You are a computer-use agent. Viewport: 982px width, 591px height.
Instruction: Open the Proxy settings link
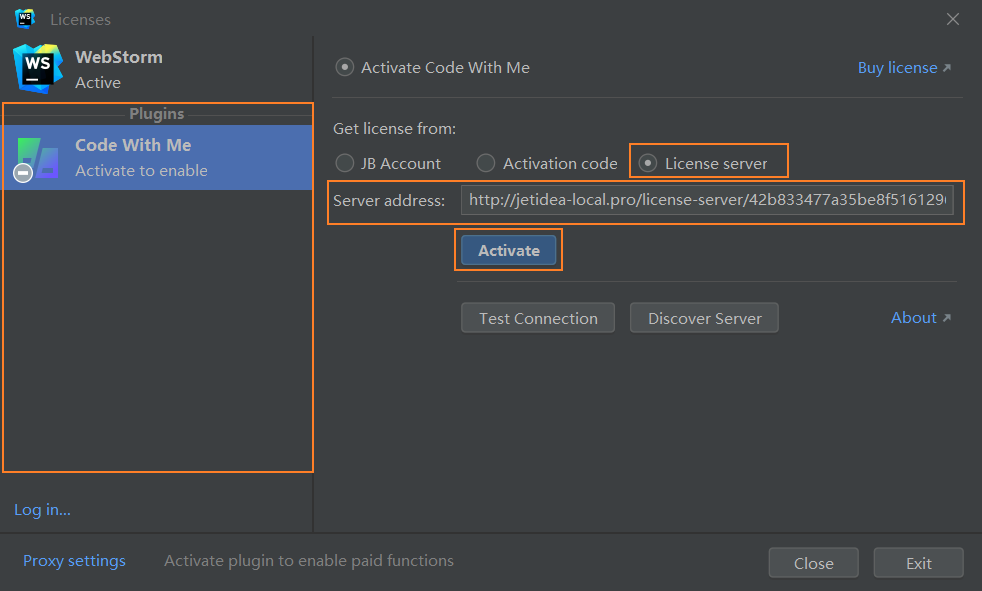(74, 560)
